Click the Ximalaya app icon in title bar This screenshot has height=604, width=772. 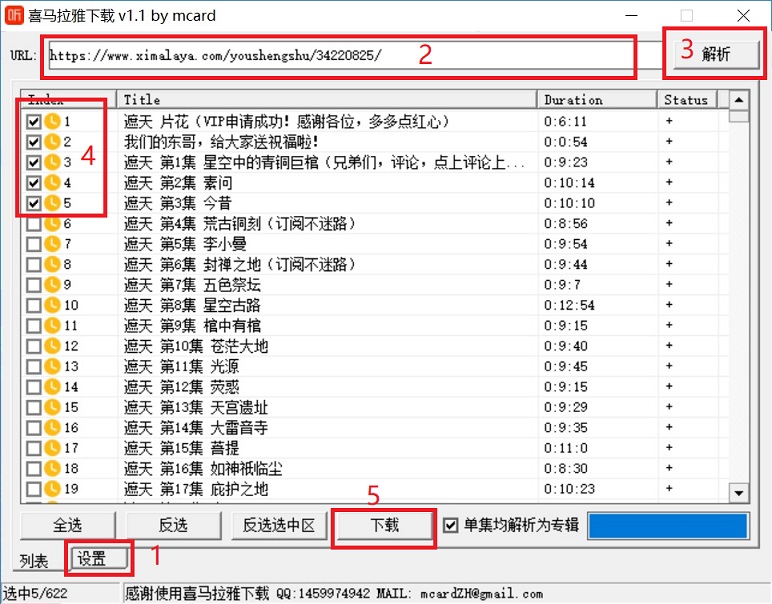pyautogui.click(x=14, y=15)
